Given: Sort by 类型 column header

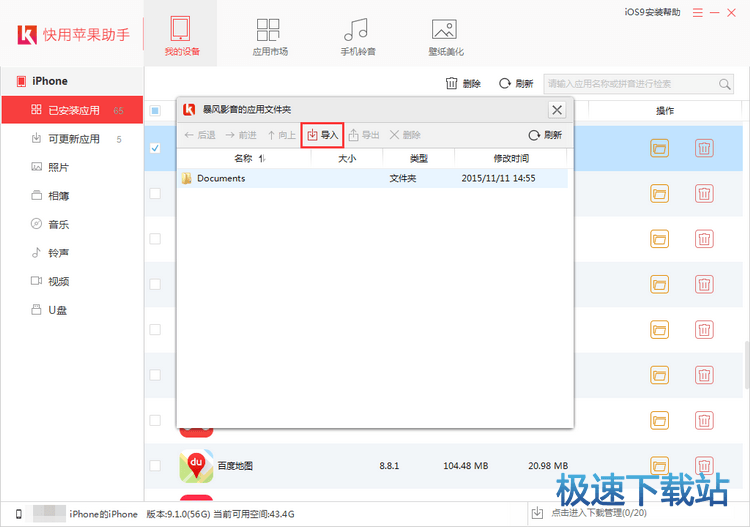Looking at the screenshot, I should (x=419, y=158).
